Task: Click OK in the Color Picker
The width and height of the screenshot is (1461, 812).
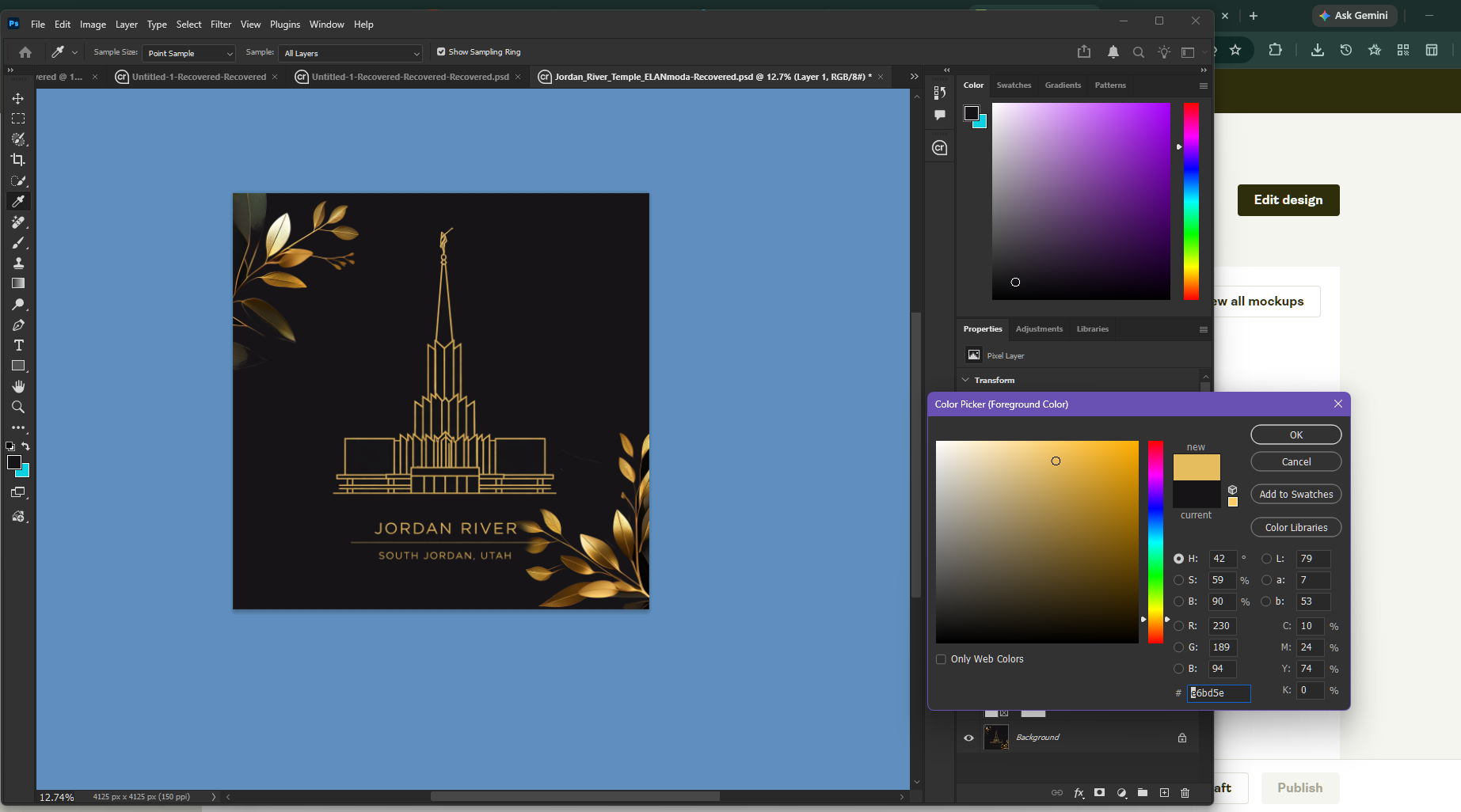Action: [x=1296, y=435]
